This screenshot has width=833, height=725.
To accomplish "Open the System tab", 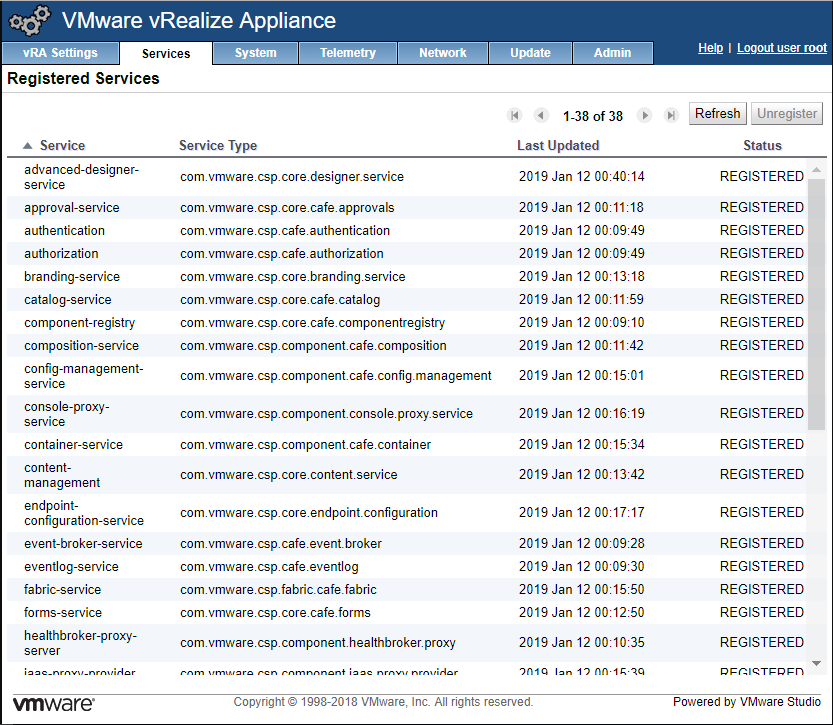I will 256,53.
